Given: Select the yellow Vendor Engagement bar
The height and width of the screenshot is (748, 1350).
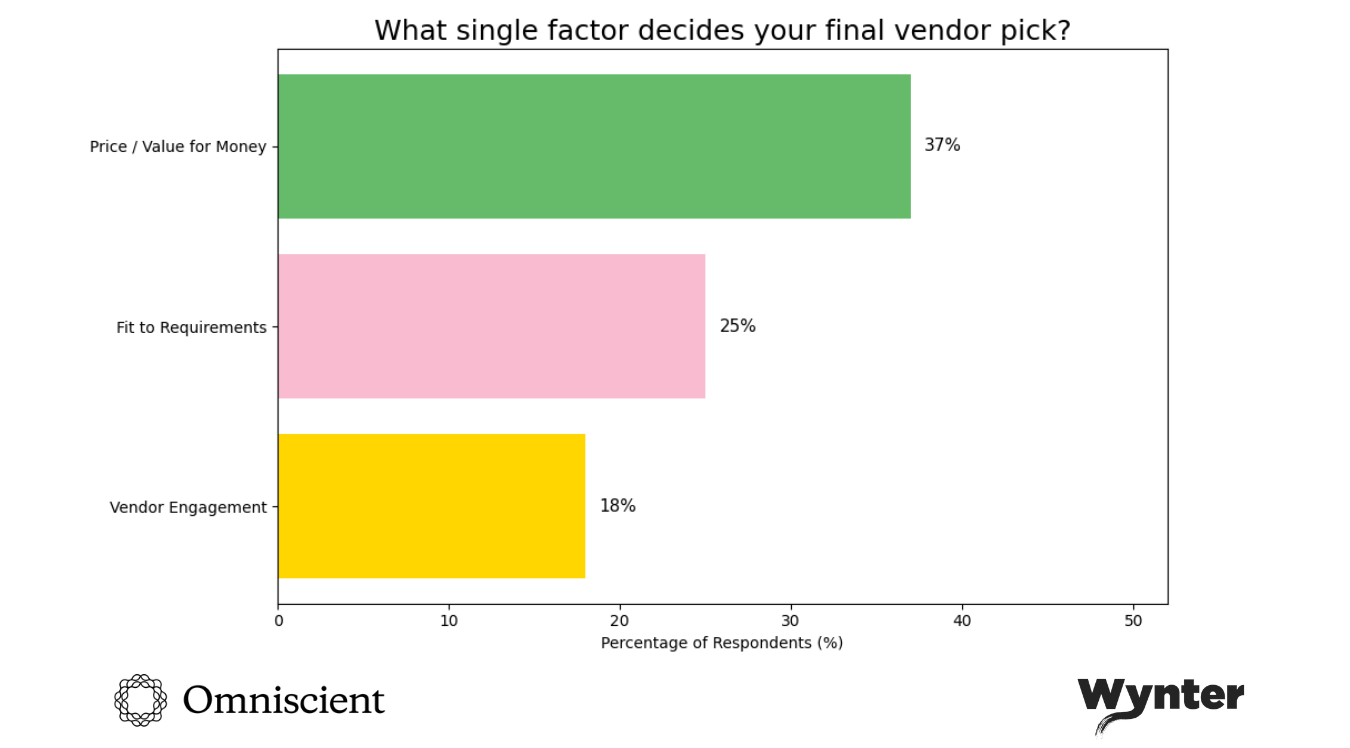Looking at the screenshot, I should click(x=431, y=506).
